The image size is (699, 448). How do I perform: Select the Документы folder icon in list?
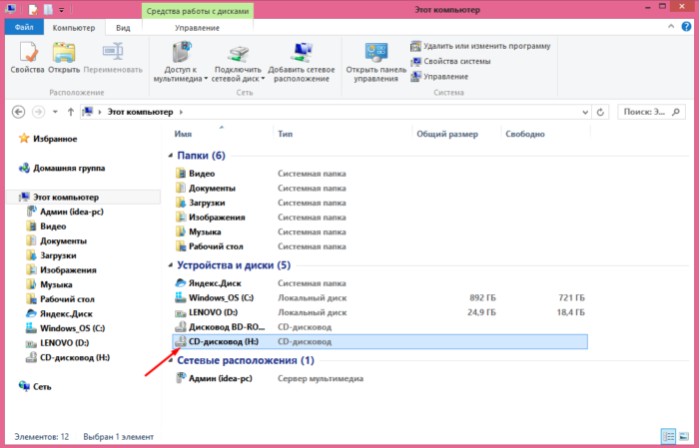pyautogui.click(x=181, y=188)
